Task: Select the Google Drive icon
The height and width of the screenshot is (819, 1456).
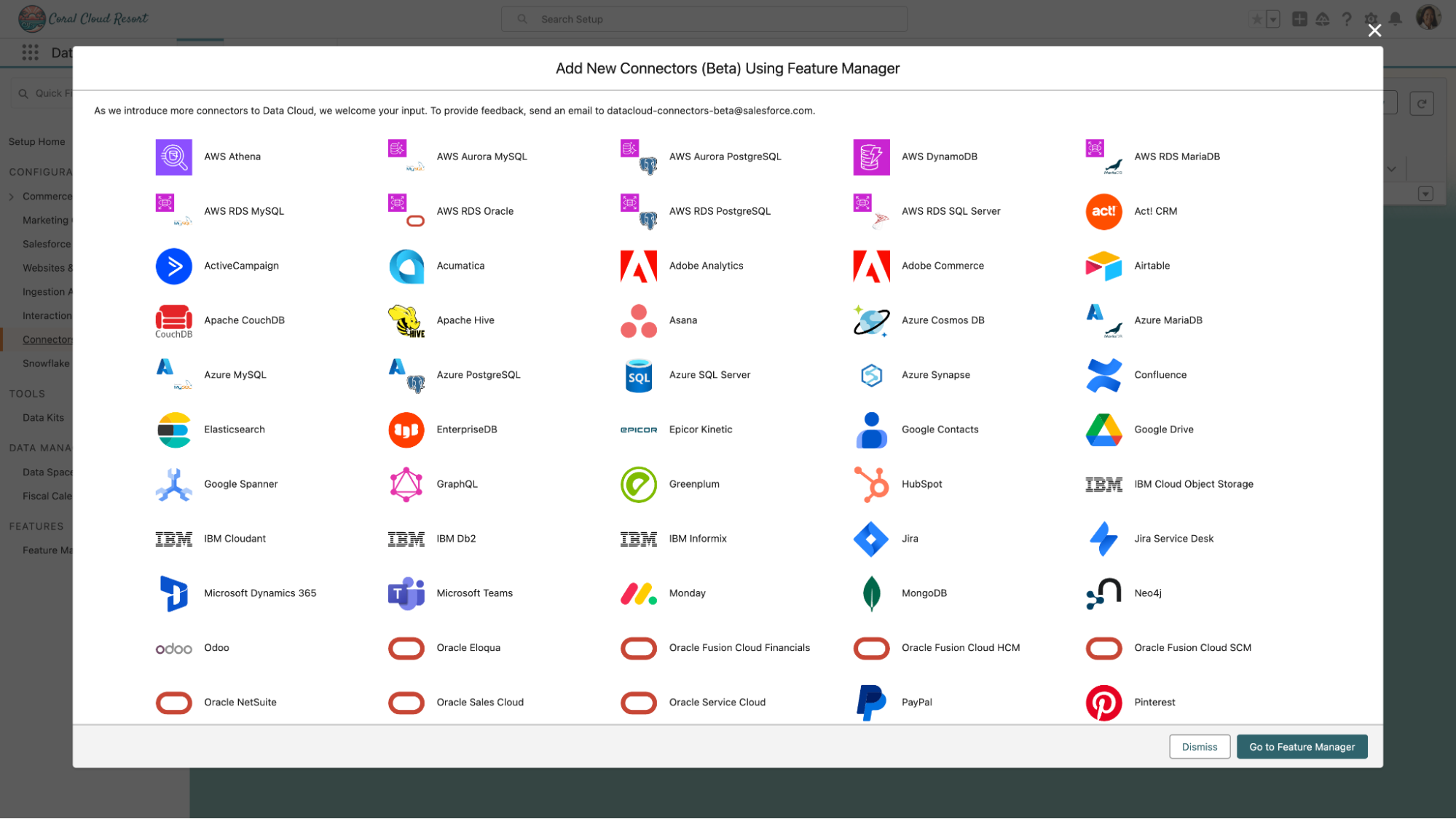Action: pos(1103,430)
